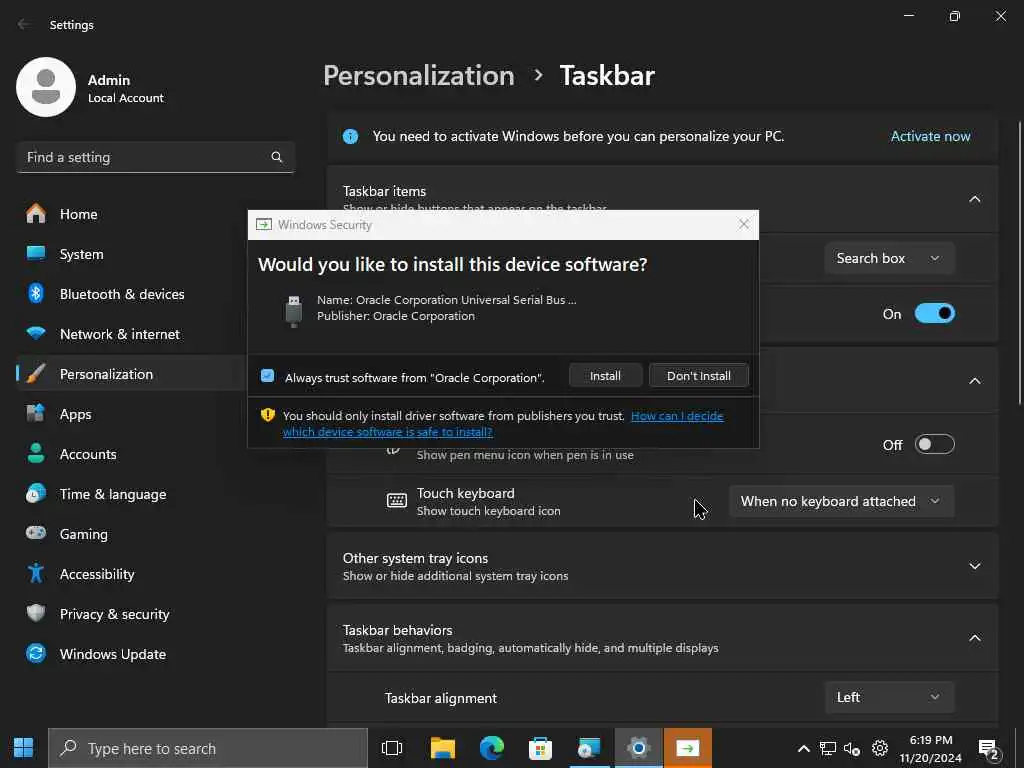Toggle Always trust Oracle Corporation checkbox
Image resolution: width=1024 pixels, height=768 pixels.
point(267,376)
